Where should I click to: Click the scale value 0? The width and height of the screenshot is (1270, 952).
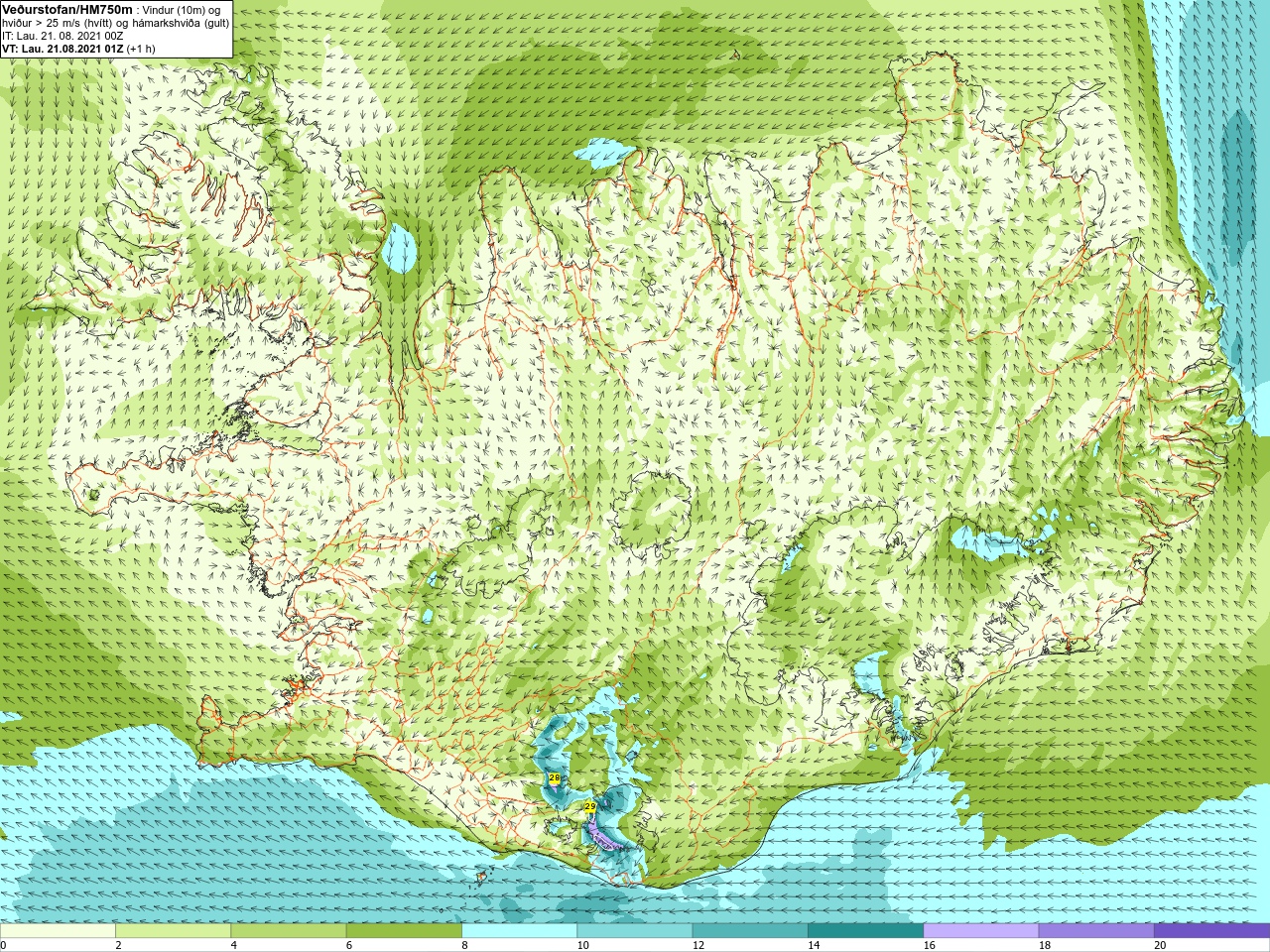pos(3,945)
